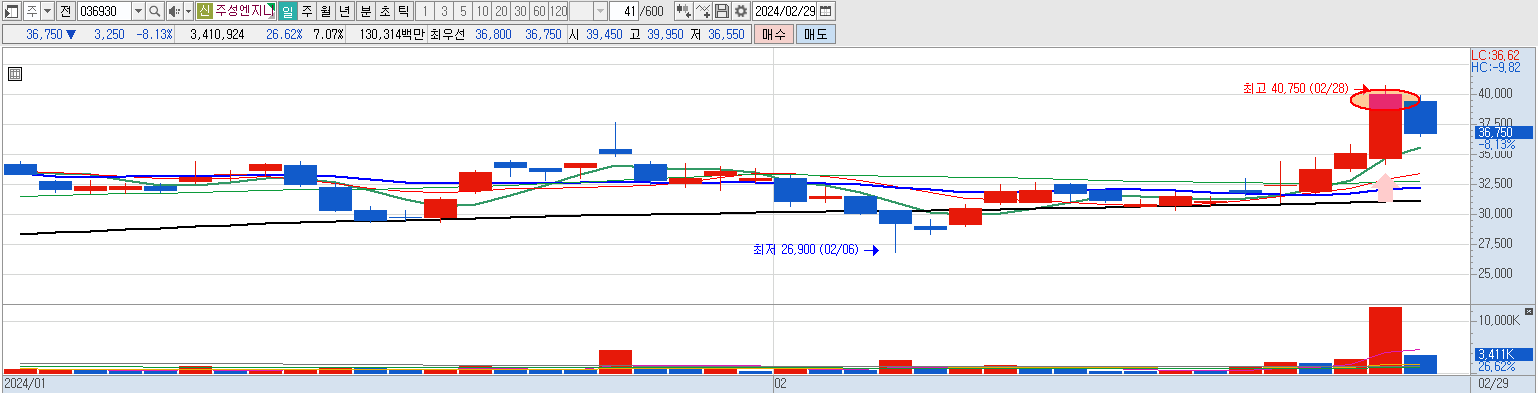This screenshot has width=1538, height=393.
Task: Choose the 5 interval button
Action: [x=463, y=12]
